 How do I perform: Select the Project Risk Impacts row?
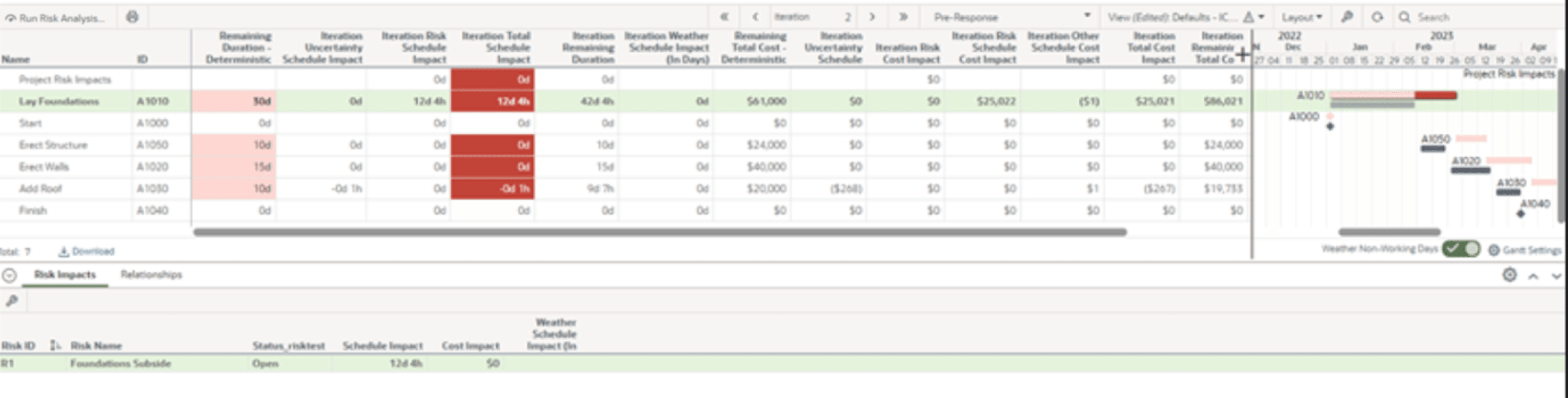point(625,79)
